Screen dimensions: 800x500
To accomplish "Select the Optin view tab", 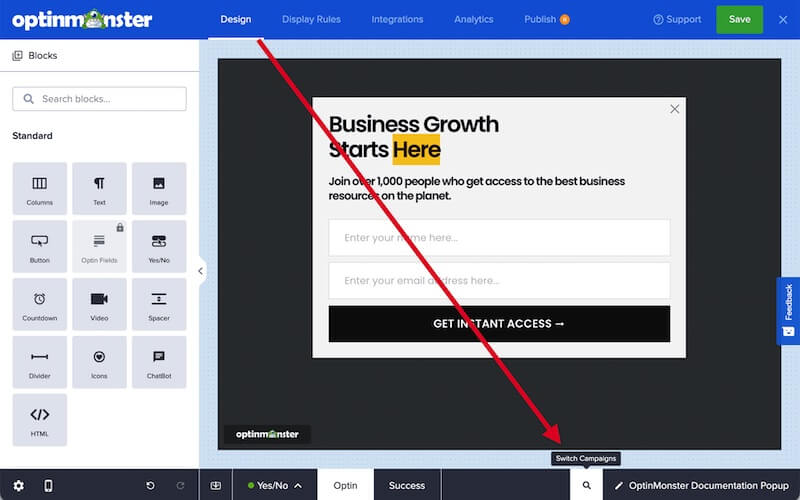I will (x=345, y=486).
